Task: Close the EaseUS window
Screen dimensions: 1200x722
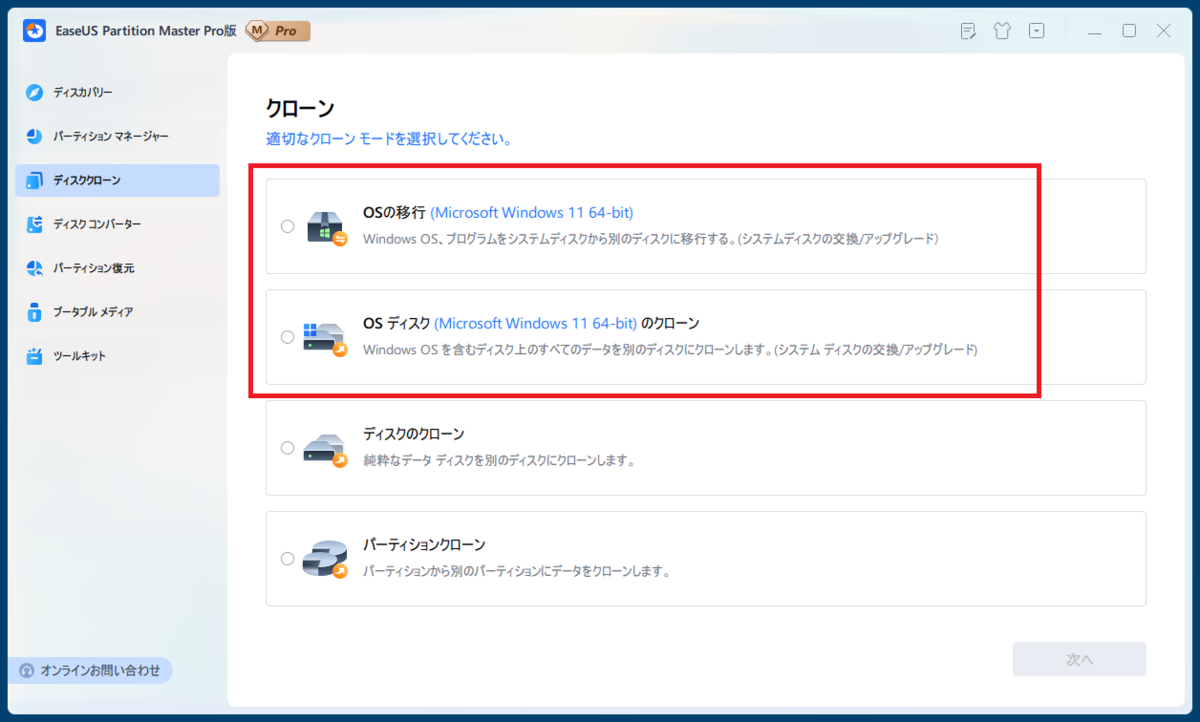Action: point(1163,31)
